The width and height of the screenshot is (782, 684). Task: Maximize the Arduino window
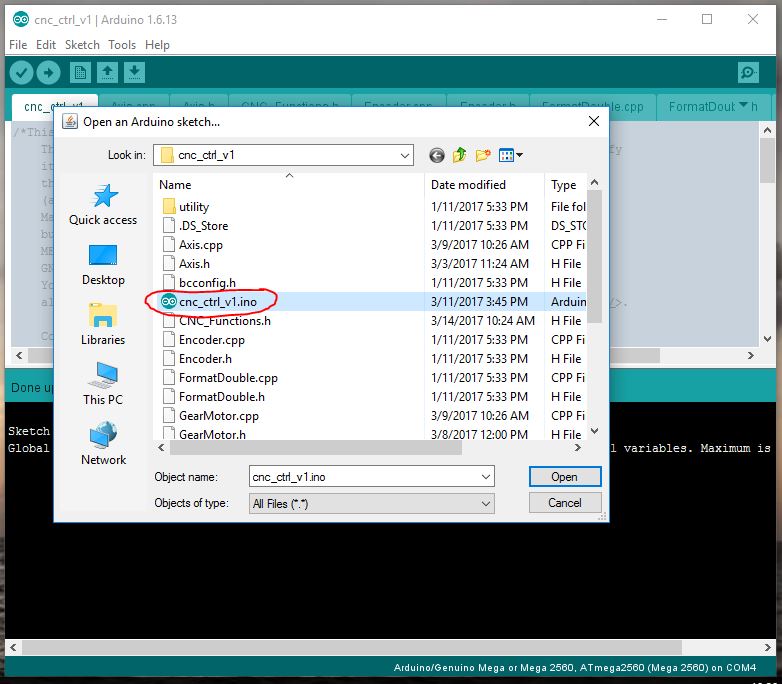point(707,19)
